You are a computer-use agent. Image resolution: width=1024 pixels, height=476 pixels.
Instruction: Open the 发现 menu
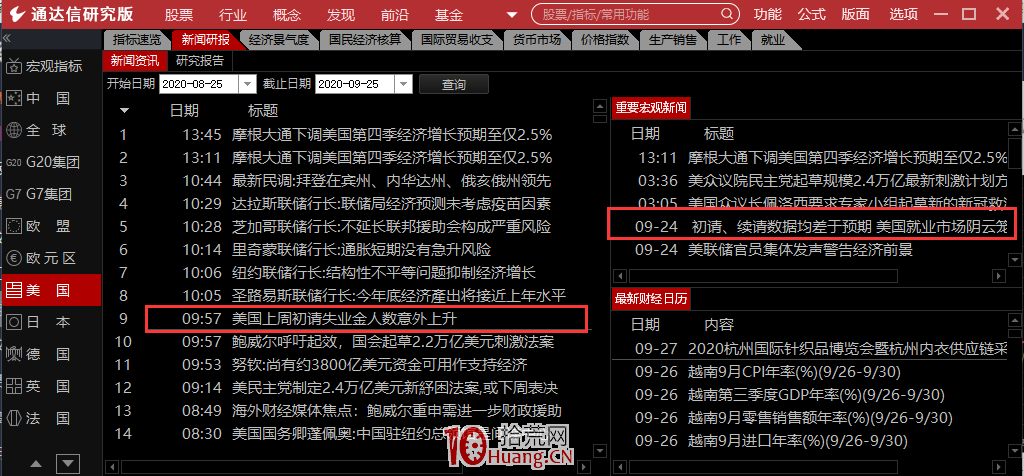[x=341, y=14]
